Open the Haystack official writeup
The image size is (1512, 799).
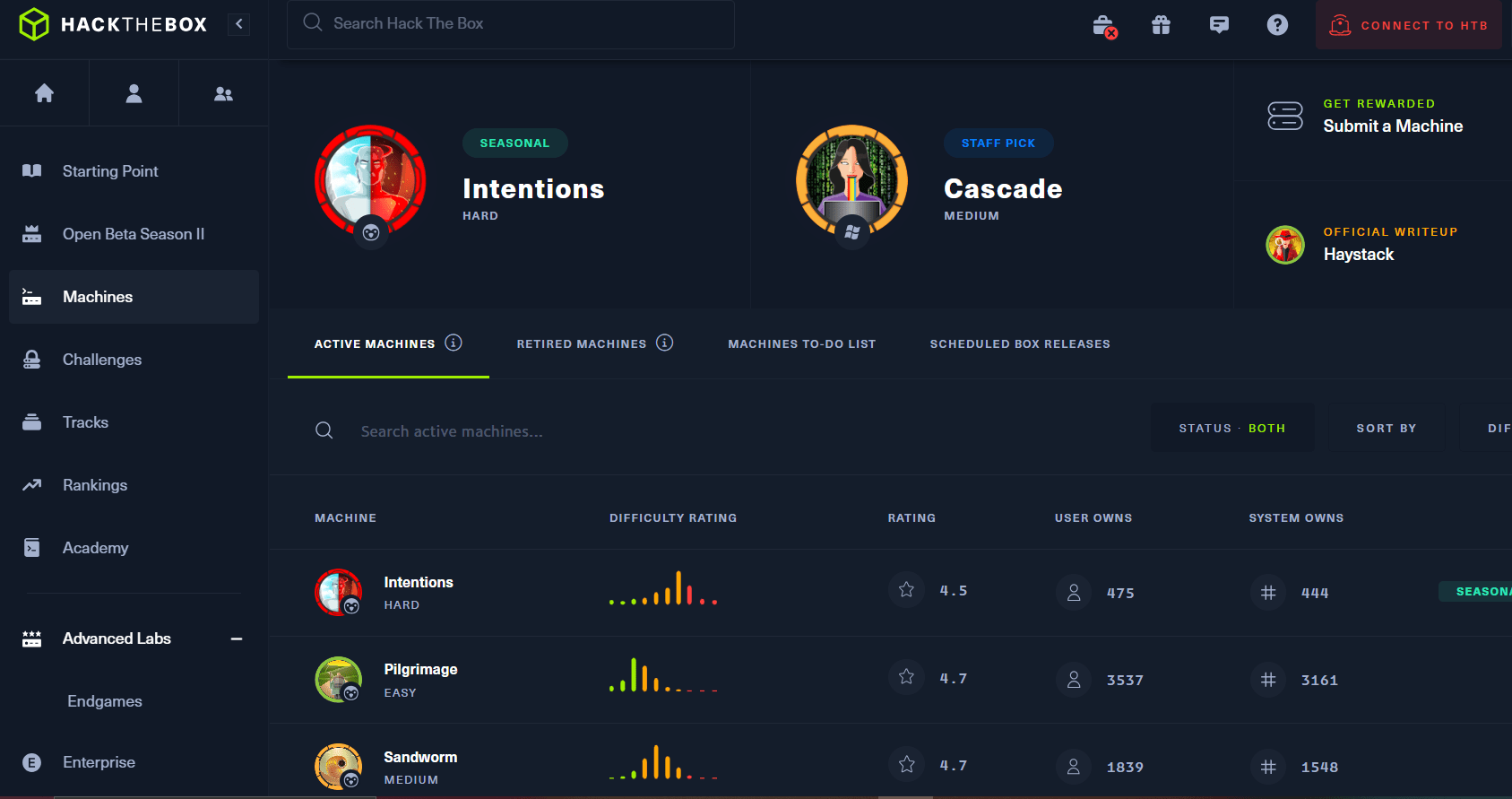point(1359,255)
